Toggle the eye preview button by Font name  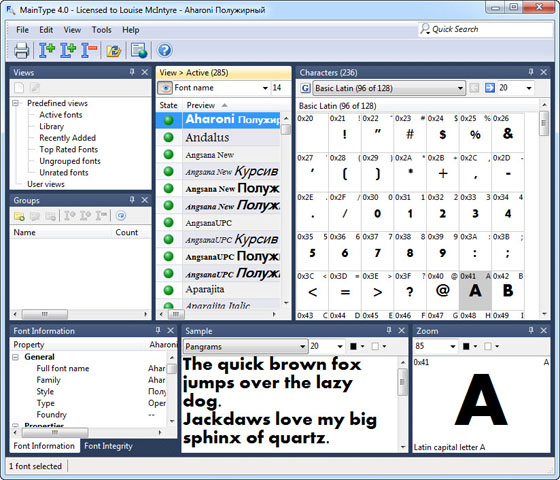165,88
